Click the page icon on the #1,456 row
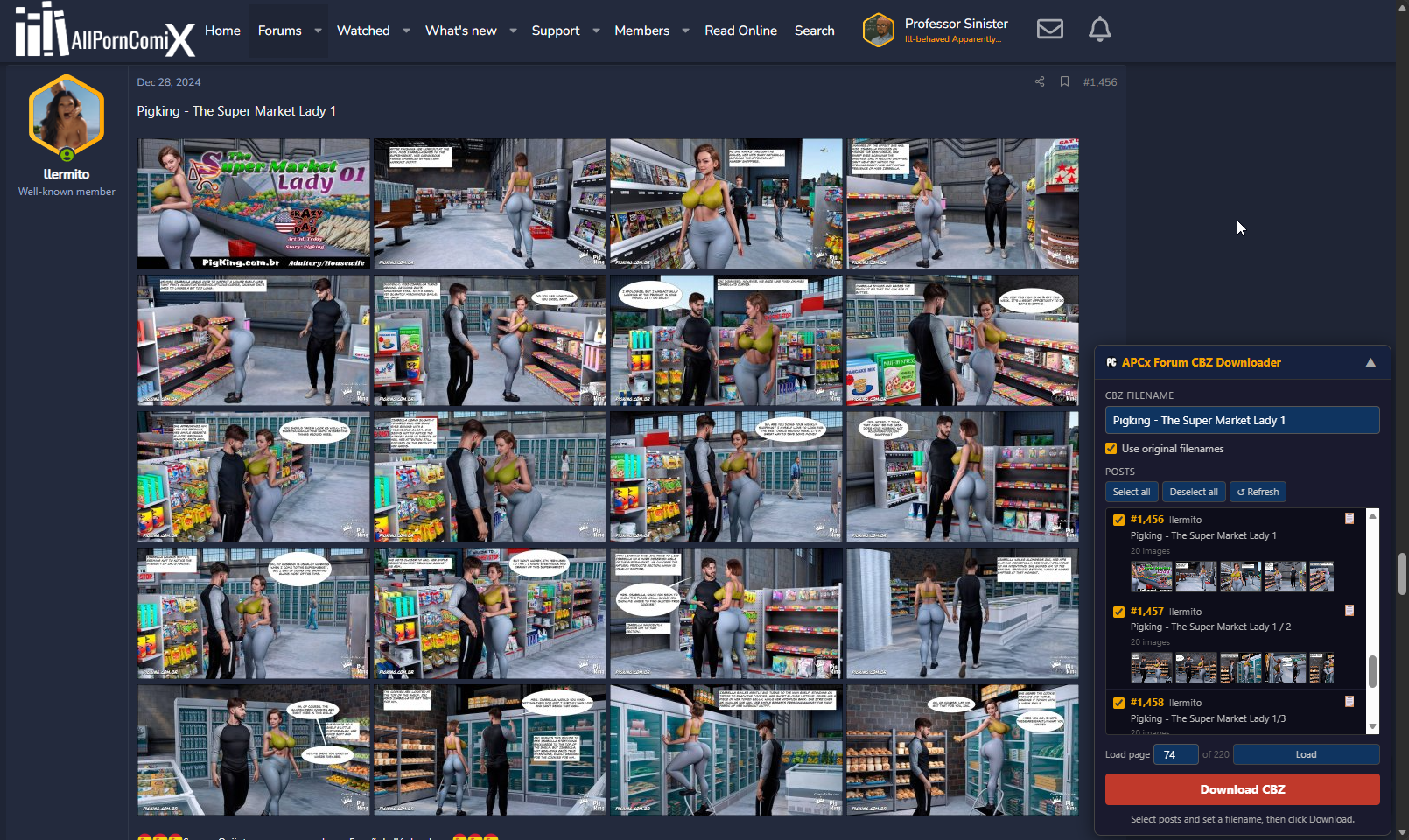 click(x=1349, y=519)
